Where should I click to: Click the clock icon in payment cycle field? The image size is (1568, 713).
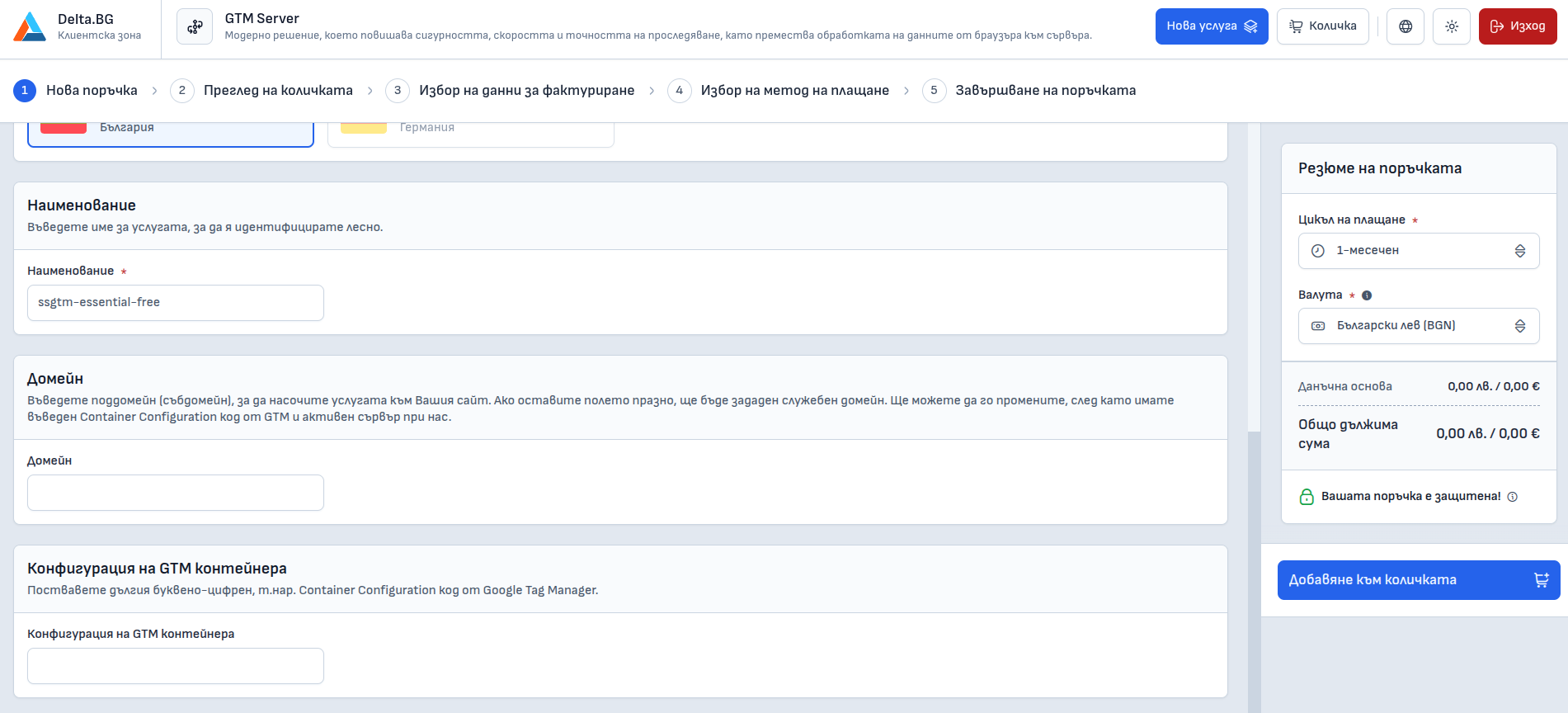(x=1318, y=251)
